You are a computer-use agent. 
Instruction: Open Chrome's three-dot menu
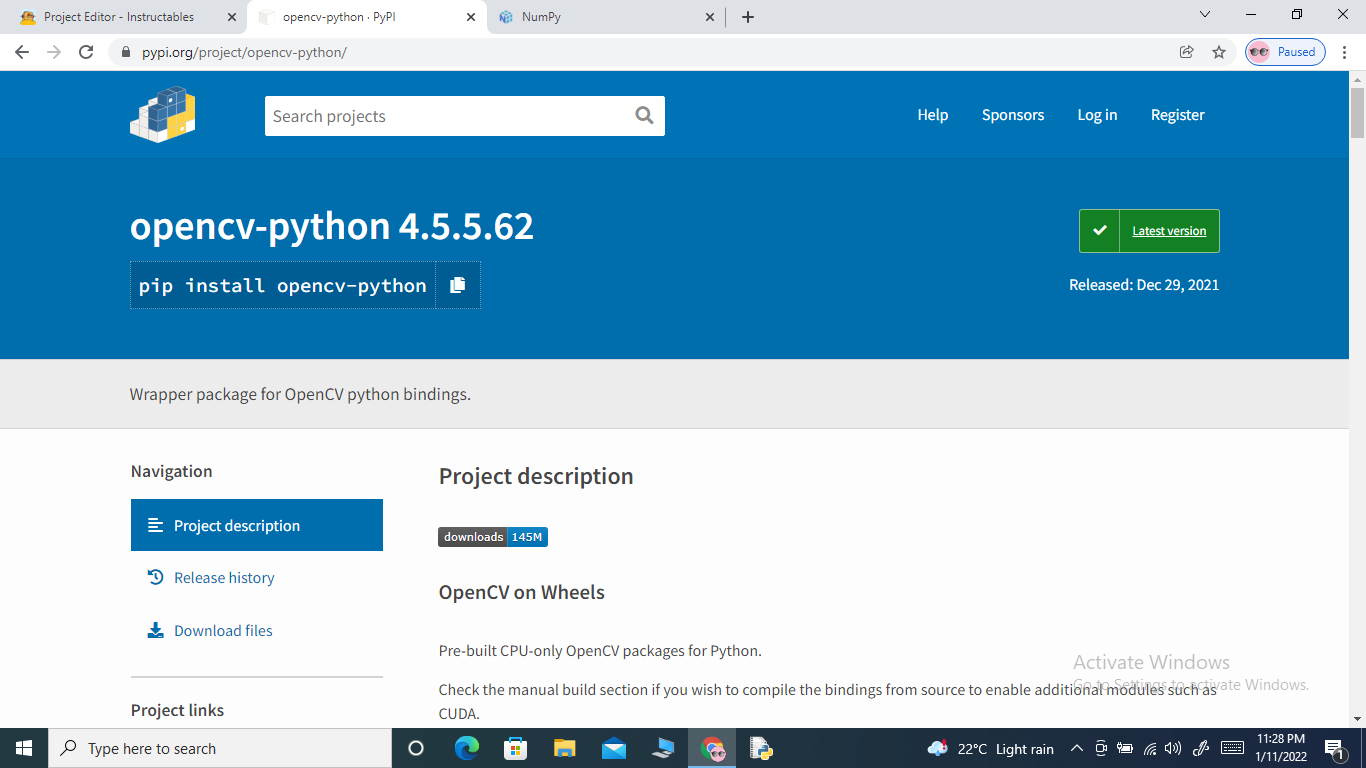pos(1345,52)
